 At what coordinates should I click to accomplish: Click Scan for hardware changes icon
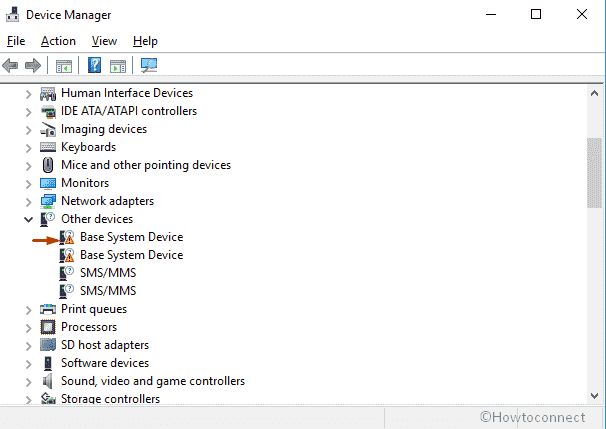point(149,65)
